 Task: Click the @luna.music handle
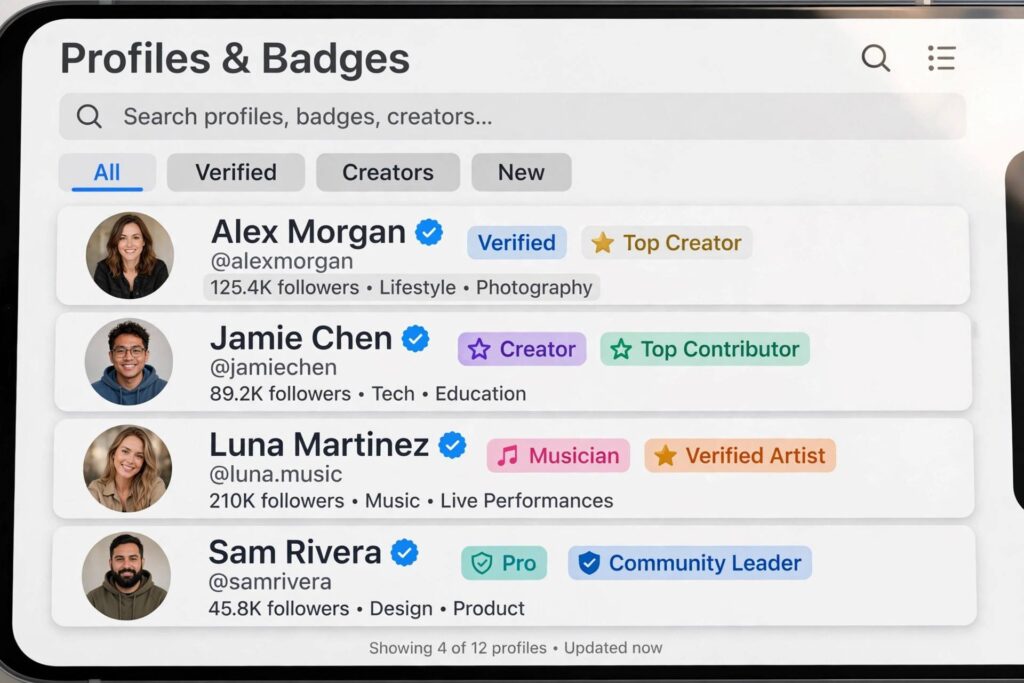coord(276,474)
